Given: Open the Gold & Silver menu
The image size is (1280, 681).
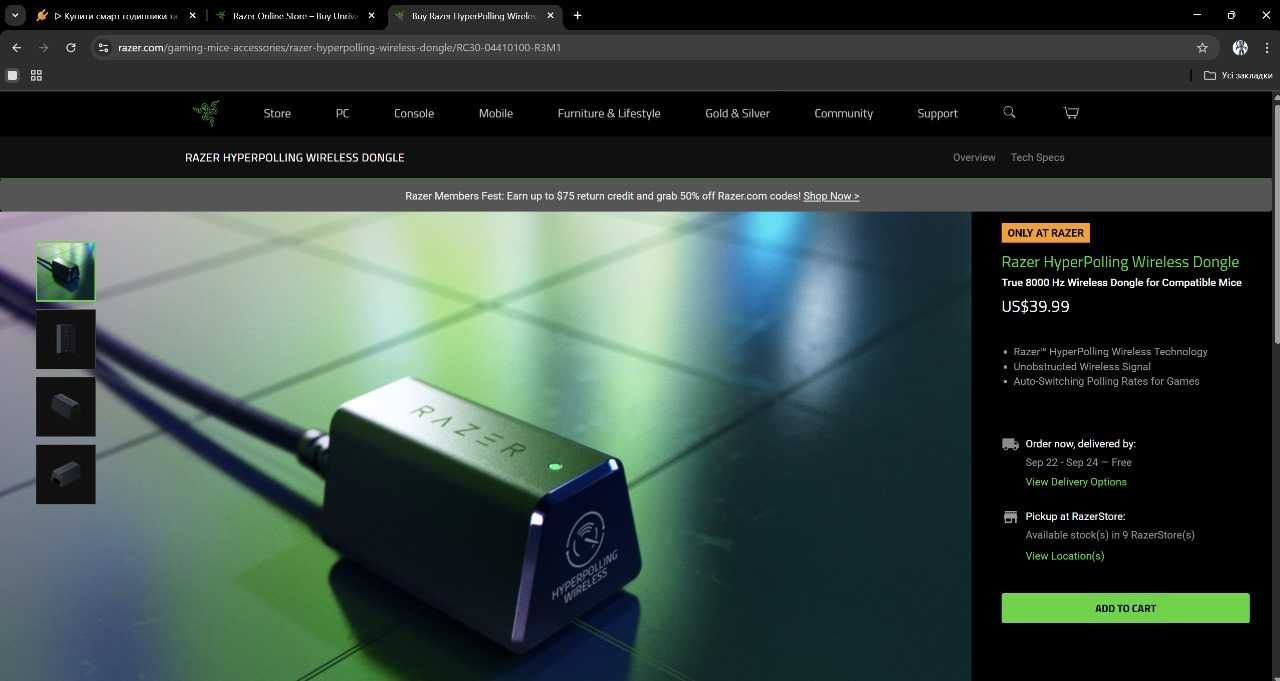Looking at the screenshot, I should 737,113.
